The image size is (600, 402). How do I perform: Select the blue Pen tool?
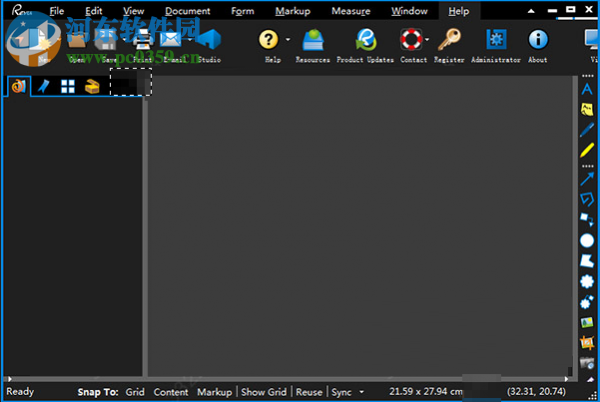tap(587, 130)
